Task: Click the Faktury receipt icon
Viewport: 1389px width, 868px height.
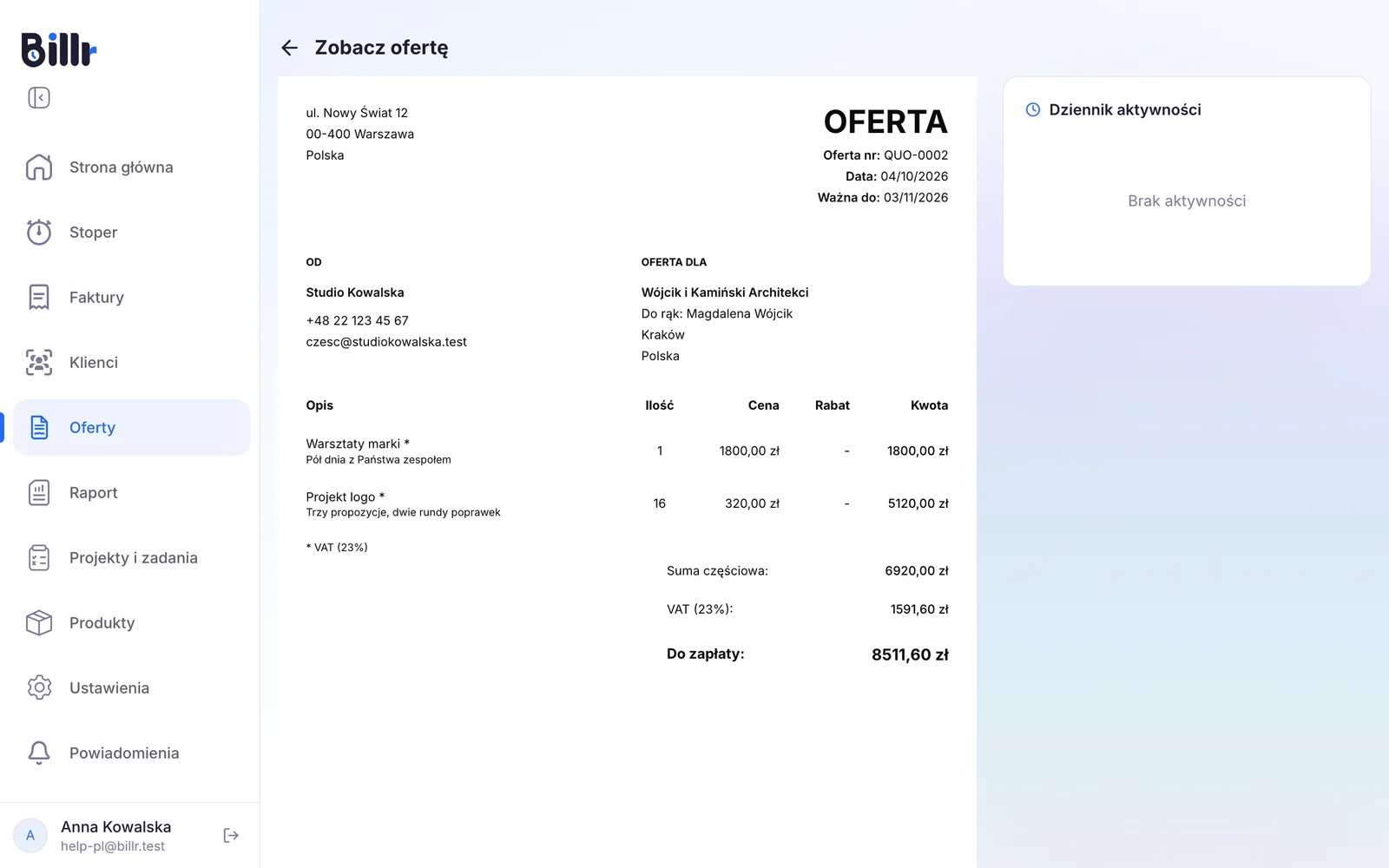Action: [x=39, y=297]
